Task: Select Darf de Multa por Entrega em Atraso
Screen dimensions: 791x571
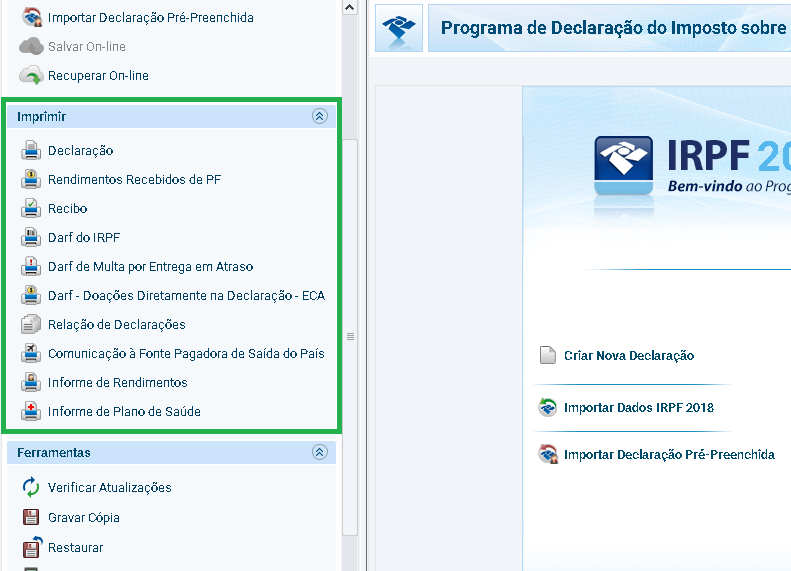Action: click(x=150, y=266)
